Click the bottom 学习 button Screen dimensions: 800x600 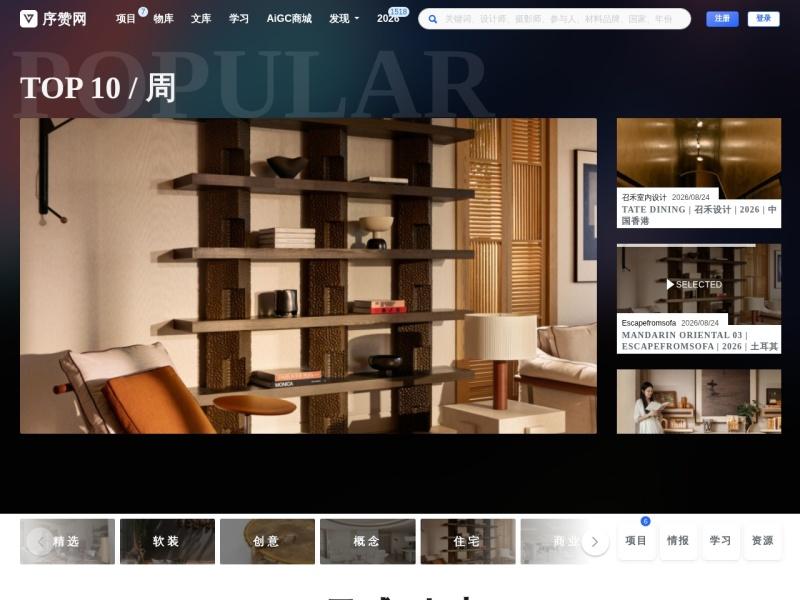click(720, 541)
